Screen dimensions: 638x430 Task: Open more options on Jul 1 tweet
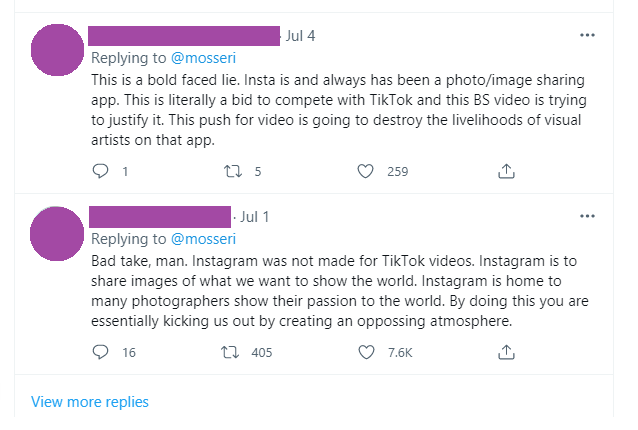[x=587, y=216]
